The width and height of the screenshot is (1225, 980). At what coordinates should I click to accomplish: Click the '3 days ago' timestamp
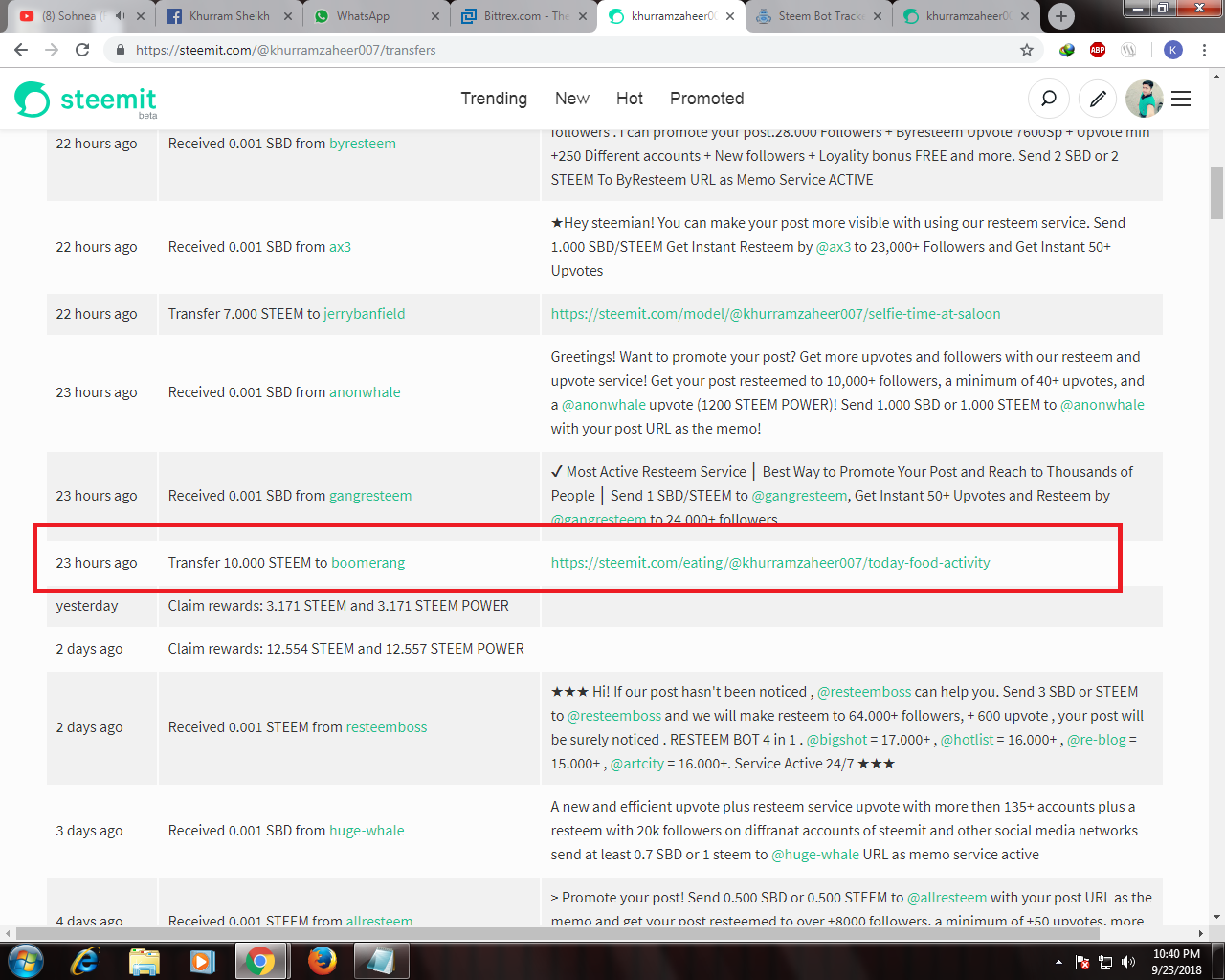[89, 831]
